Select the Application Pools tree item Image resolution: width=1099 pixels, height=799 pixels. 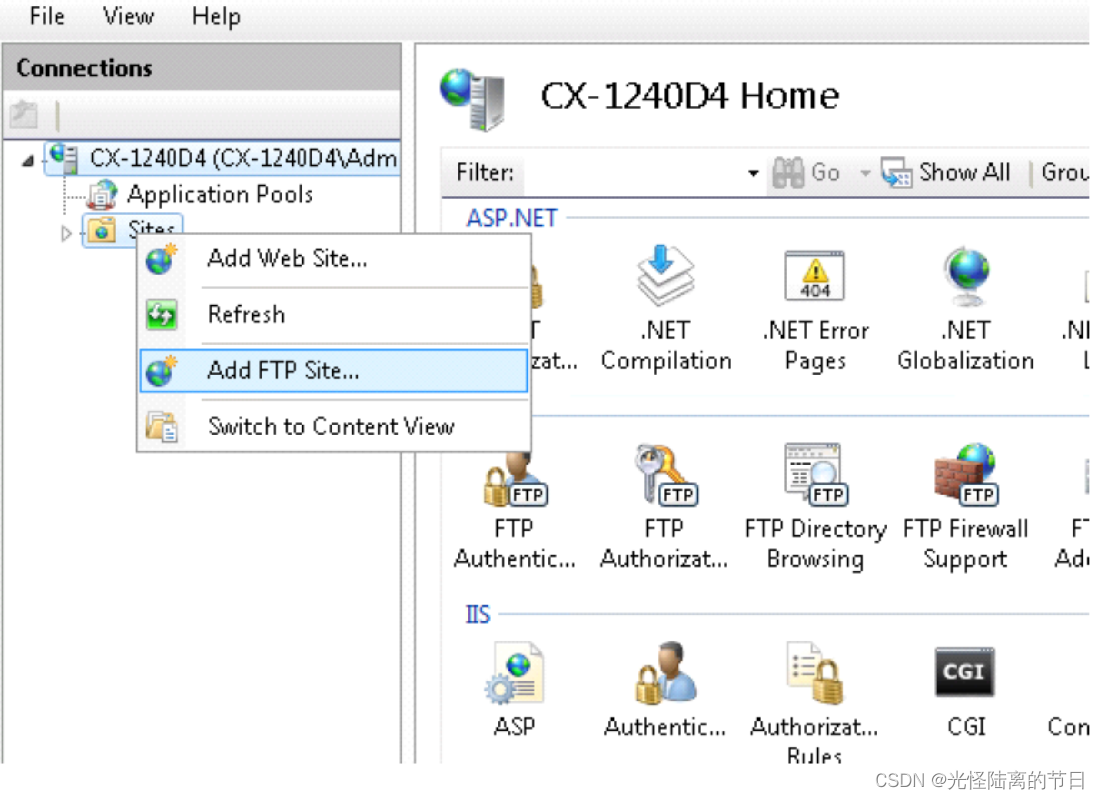(220, 195)
